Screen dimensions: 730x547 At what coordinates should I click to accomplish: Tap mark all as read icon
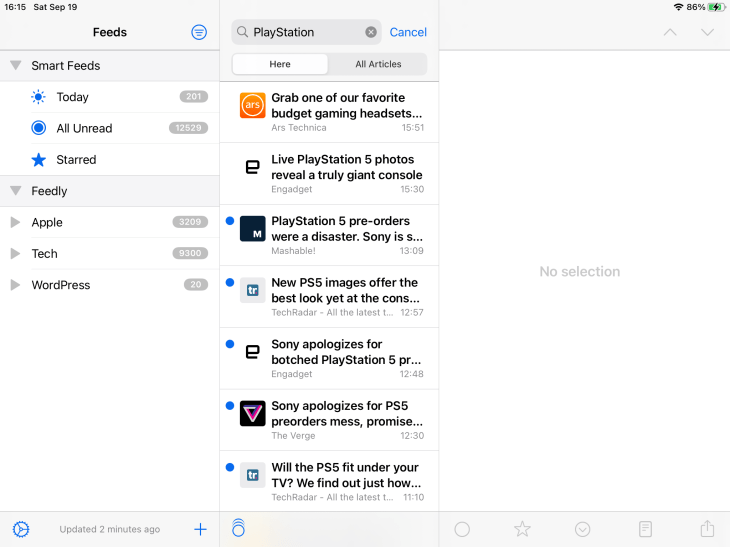[x=238, y=529]
